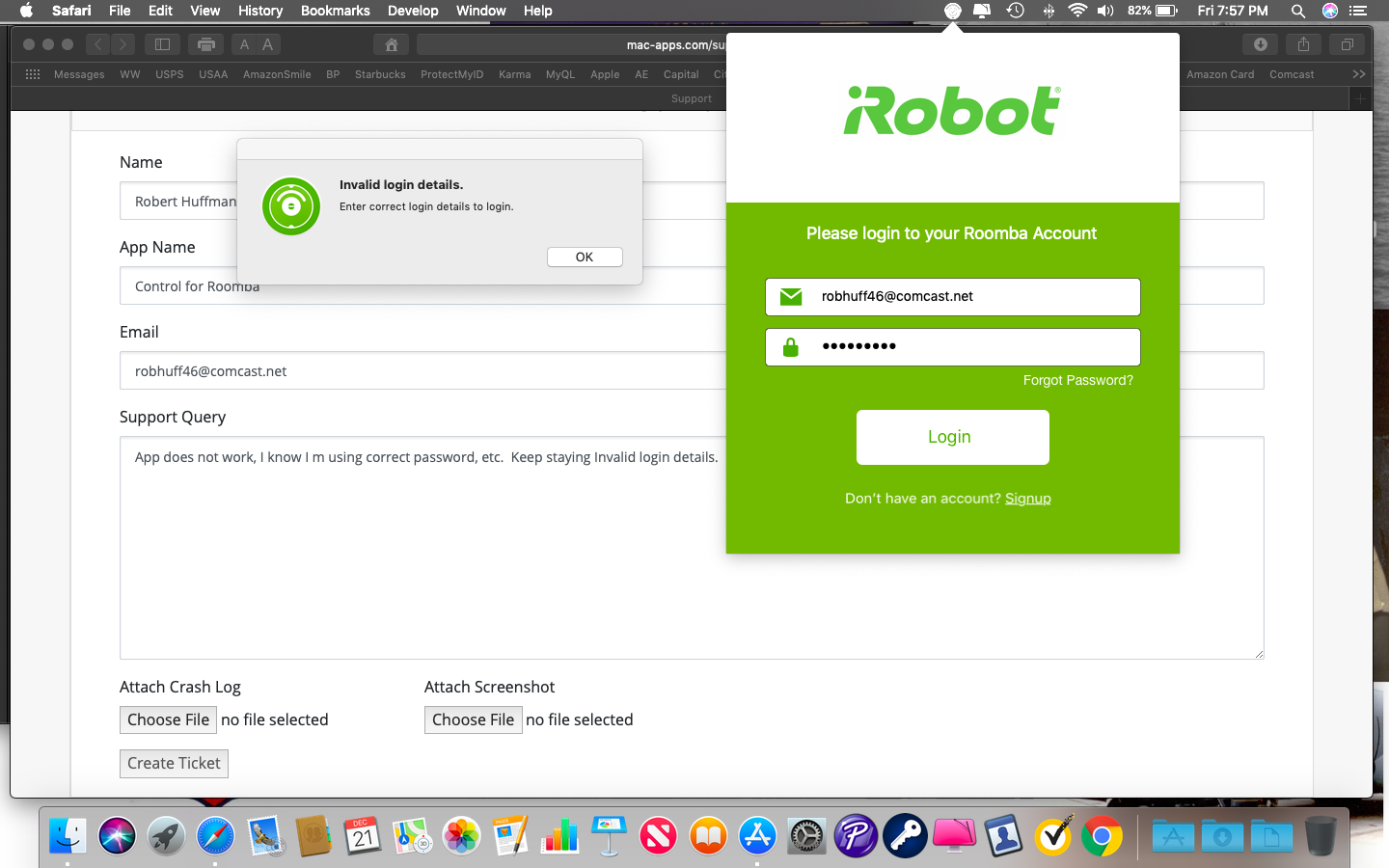
Task: Open Notification Center list icon
Action: click(x=1358, y=11)
